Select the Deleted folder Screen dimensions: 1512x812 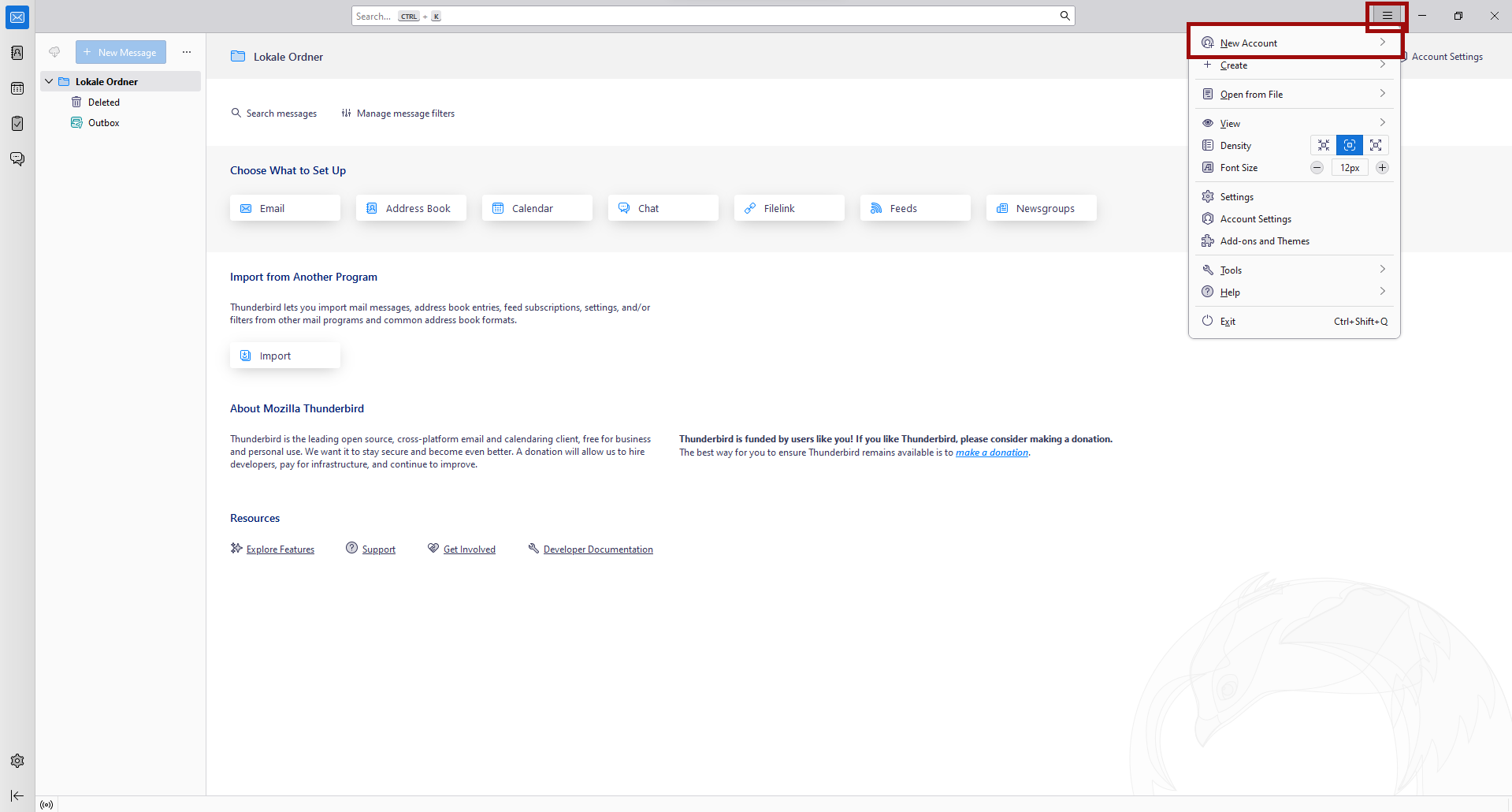pyautogui.click(x=103, y=102)
